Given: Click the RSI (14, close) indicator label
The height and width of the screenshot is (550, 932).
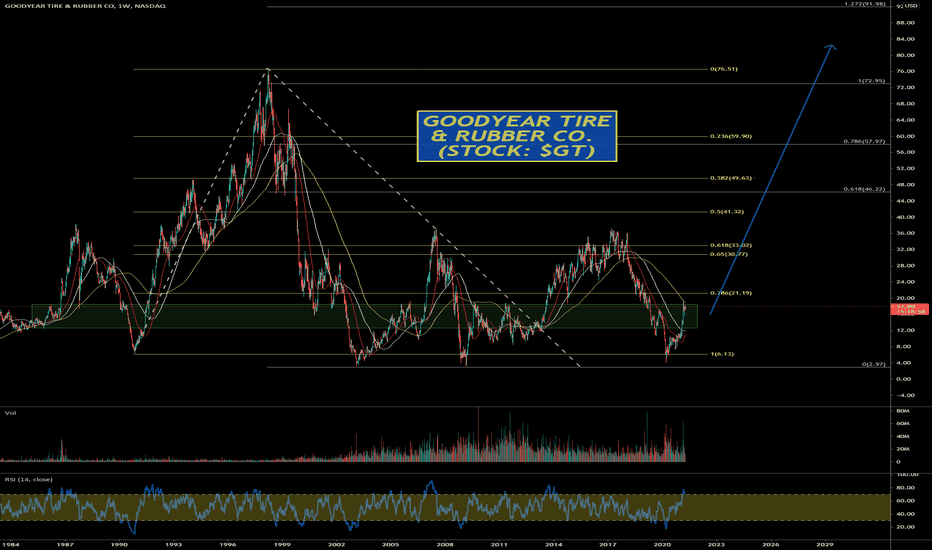Looking at the screenshot, I should [x=29, y=479].
